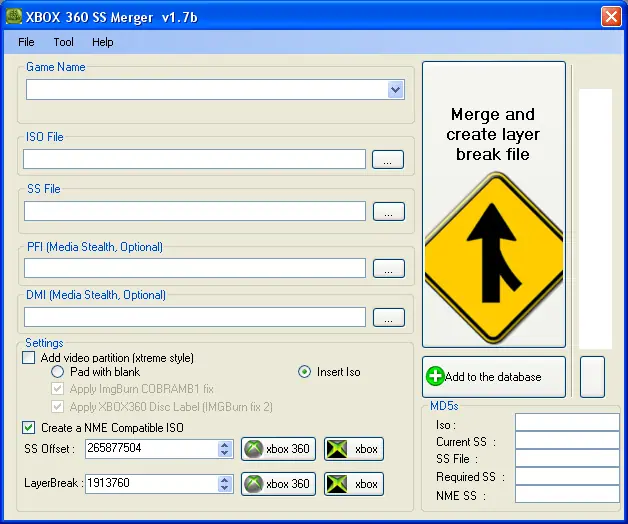This screenshot has width=628, height=524.
Task: Click the Current SS MD5 field
Action: click(x=567, y=440)
